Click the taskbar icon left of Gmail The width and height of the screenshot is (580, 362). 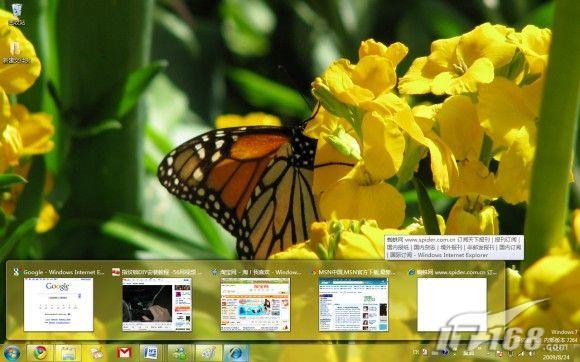(96, 353)
